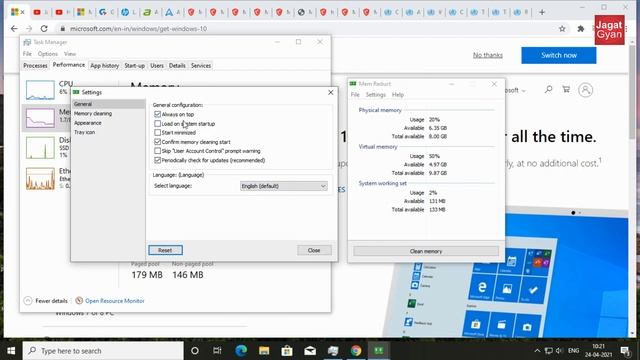Close the Settings dialog with X
This screenshot has width=640, height=360.
(331, 93)
